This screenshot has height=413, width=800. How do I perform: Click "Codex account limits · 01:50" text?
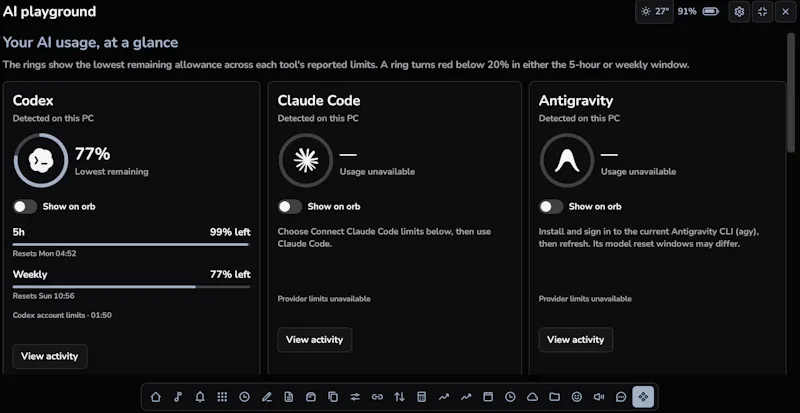click(62, 315)
